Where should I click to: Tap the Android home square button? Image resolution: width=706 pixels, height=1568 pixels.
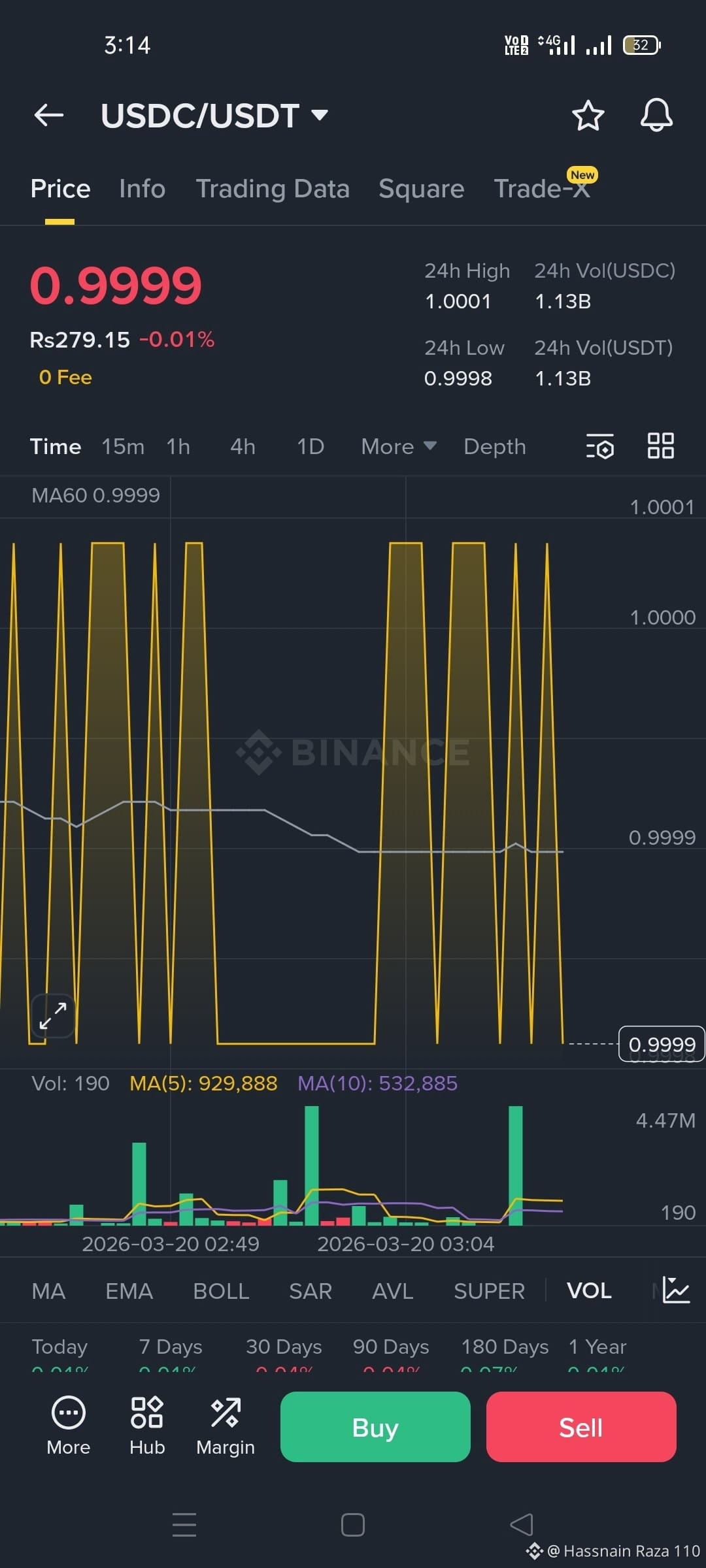click(353, 1525)
